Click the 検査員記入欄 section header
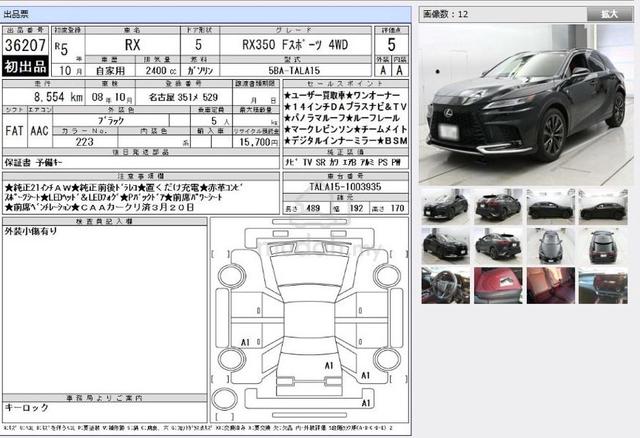Image resolution: width=640 pixels, height=438 pixels. [x=104, y=221]
